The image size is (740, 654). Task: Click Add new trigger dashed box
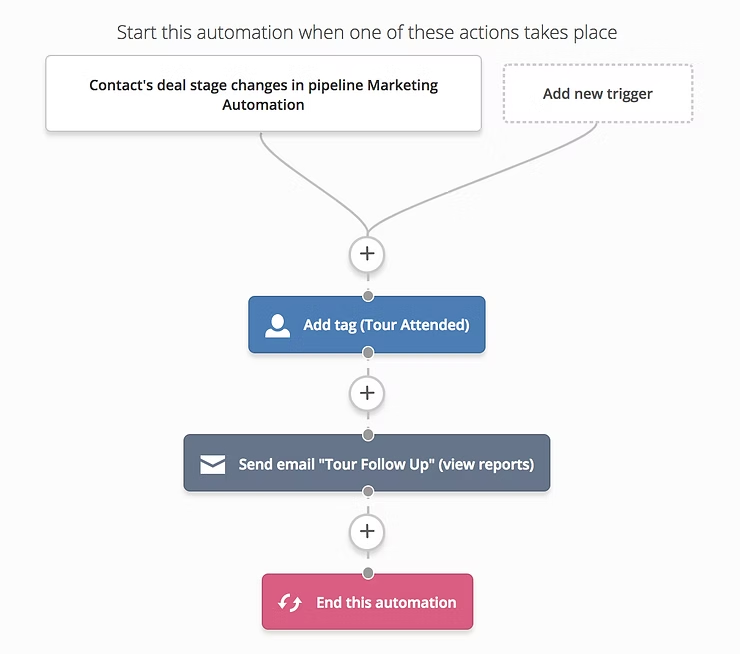(598, 93)
